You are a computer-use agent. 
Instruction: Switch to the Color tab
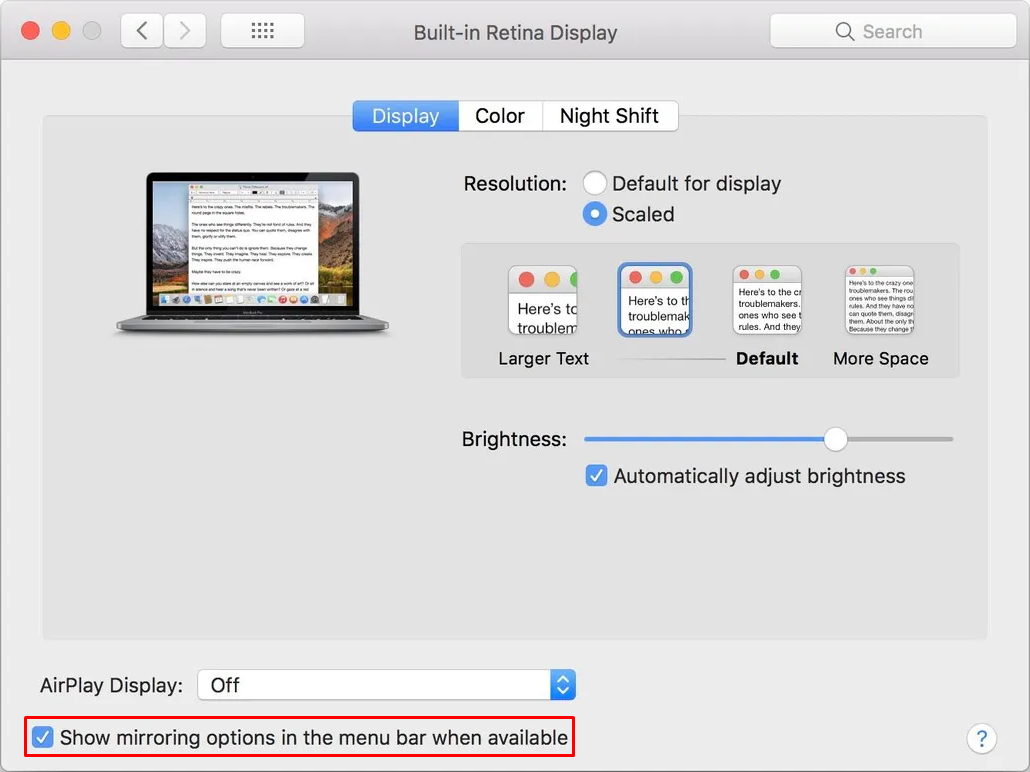coord(500,116)
